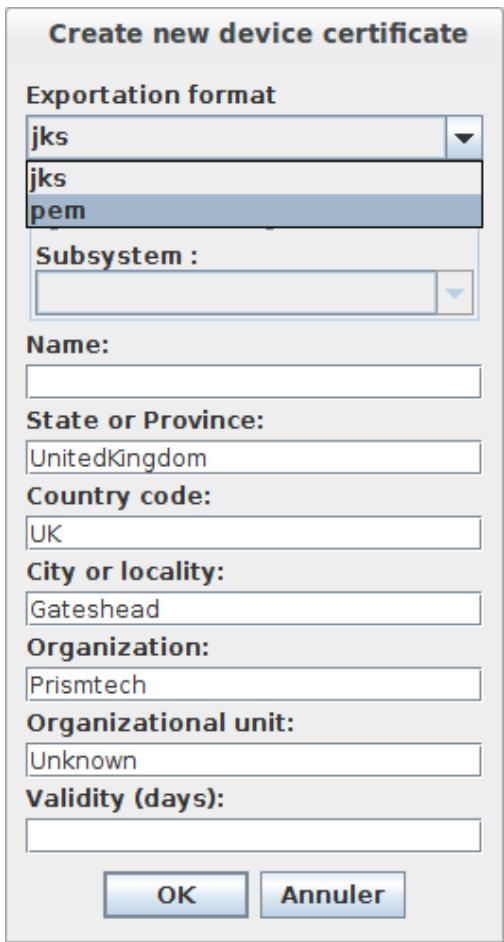Viewport: 504px width, 942px height.
Task: Select the Country code field with UK
Action: pyautogui.click(x=254, y=533)
